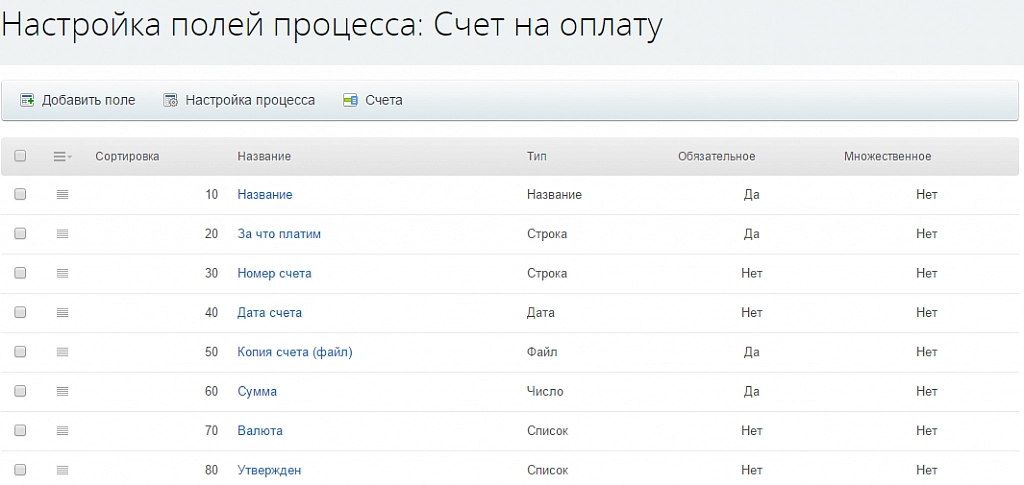The image size is (1024, 485).
Task: Open the header actions menu icon
Action: click(63, 156)
